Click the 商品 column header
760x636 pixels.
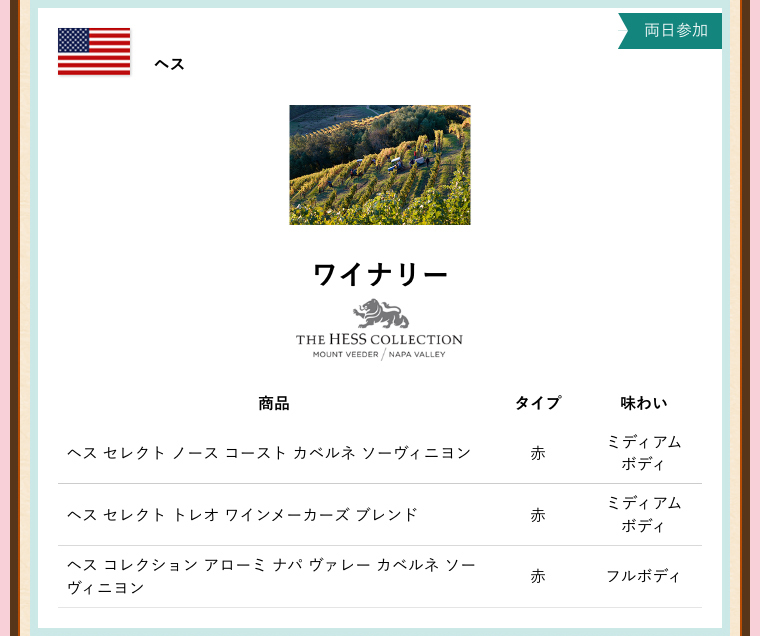273,403
